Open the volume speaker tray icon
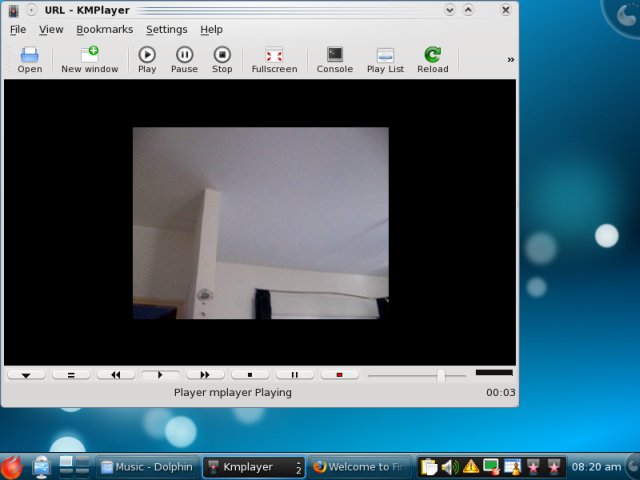 [x=450, y=467]
